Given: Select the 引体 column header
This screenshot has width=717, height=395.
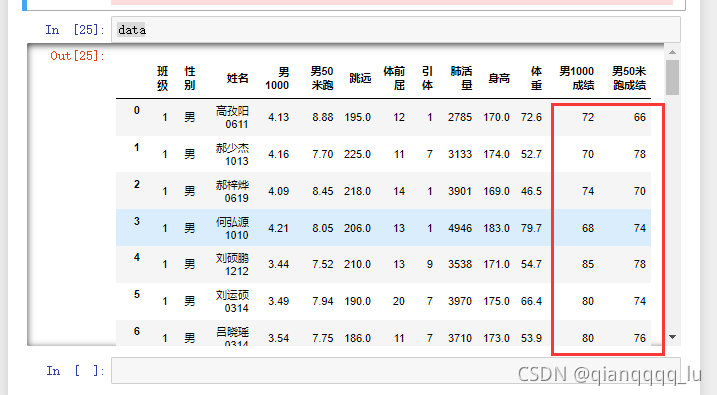Looking at the screenshot, I should click(x=427, y=78).
